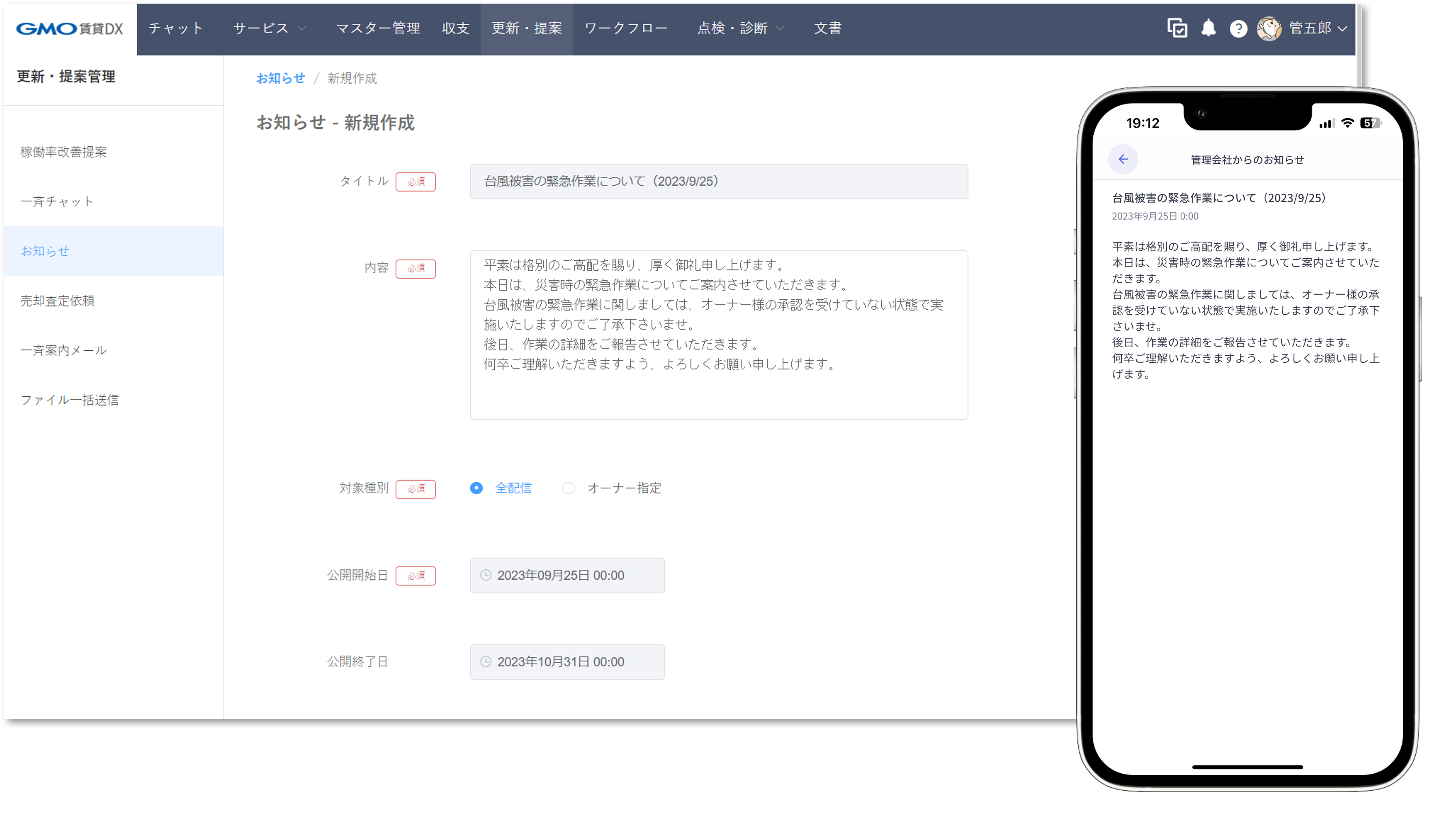
Task: Select the オーナー指定 radio button
Action: click(568, 488)
